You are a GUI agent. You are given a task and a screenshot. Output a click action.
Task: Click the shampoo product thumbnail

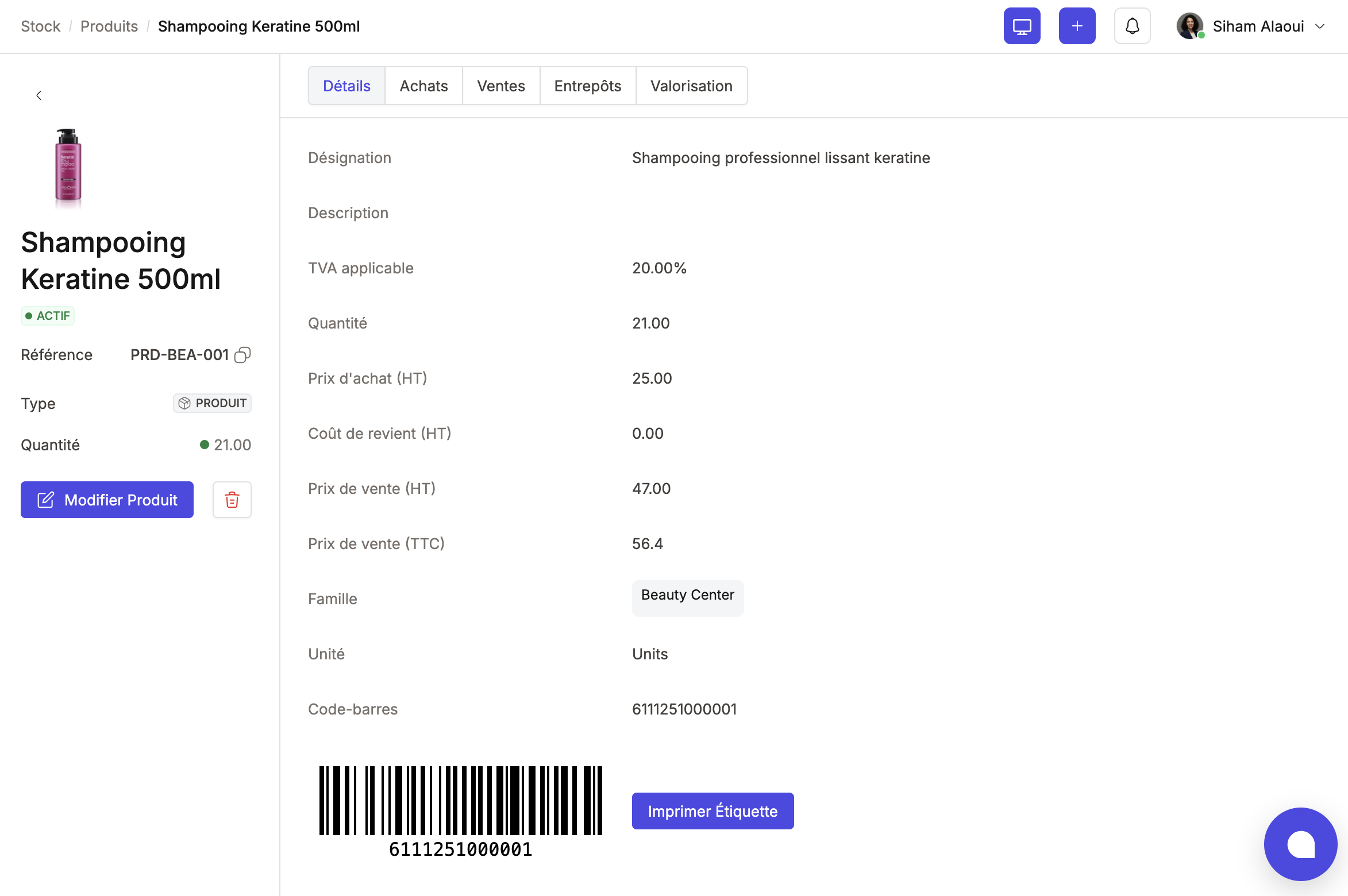(x=68, y=165)
